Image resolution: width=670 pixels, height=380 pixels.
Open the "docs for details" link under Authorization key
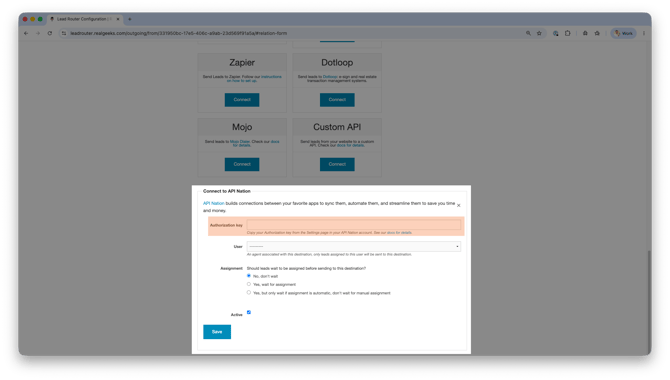399,233
